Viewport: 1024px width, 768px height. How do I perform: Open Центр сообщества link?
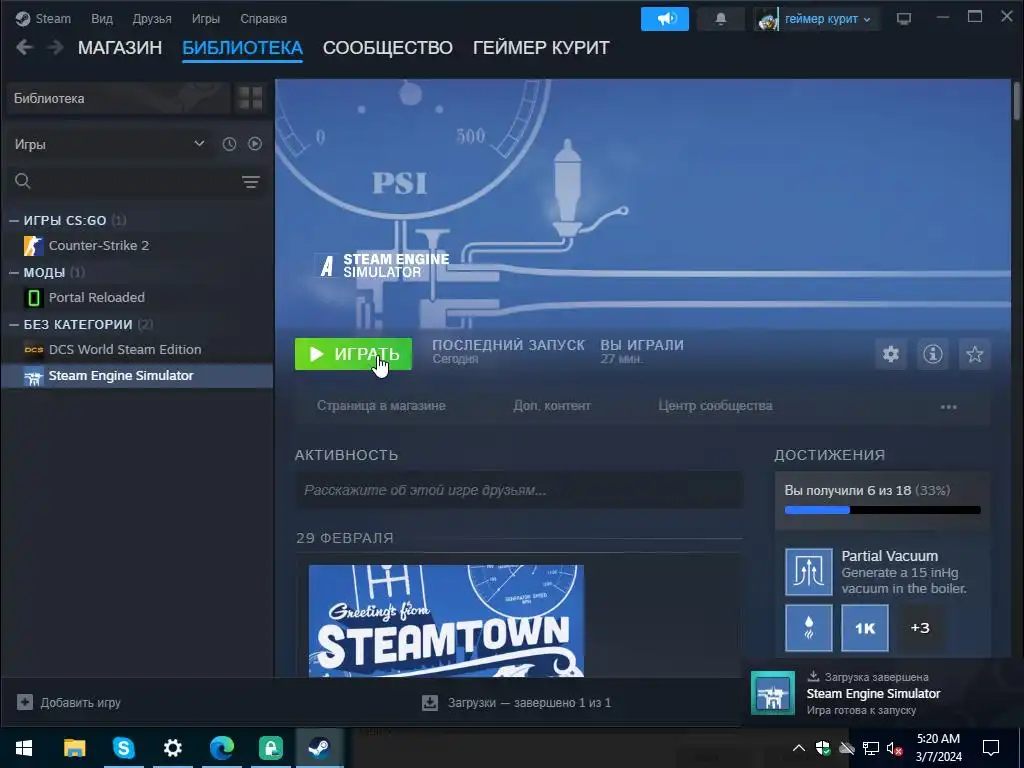pos(715,406)
